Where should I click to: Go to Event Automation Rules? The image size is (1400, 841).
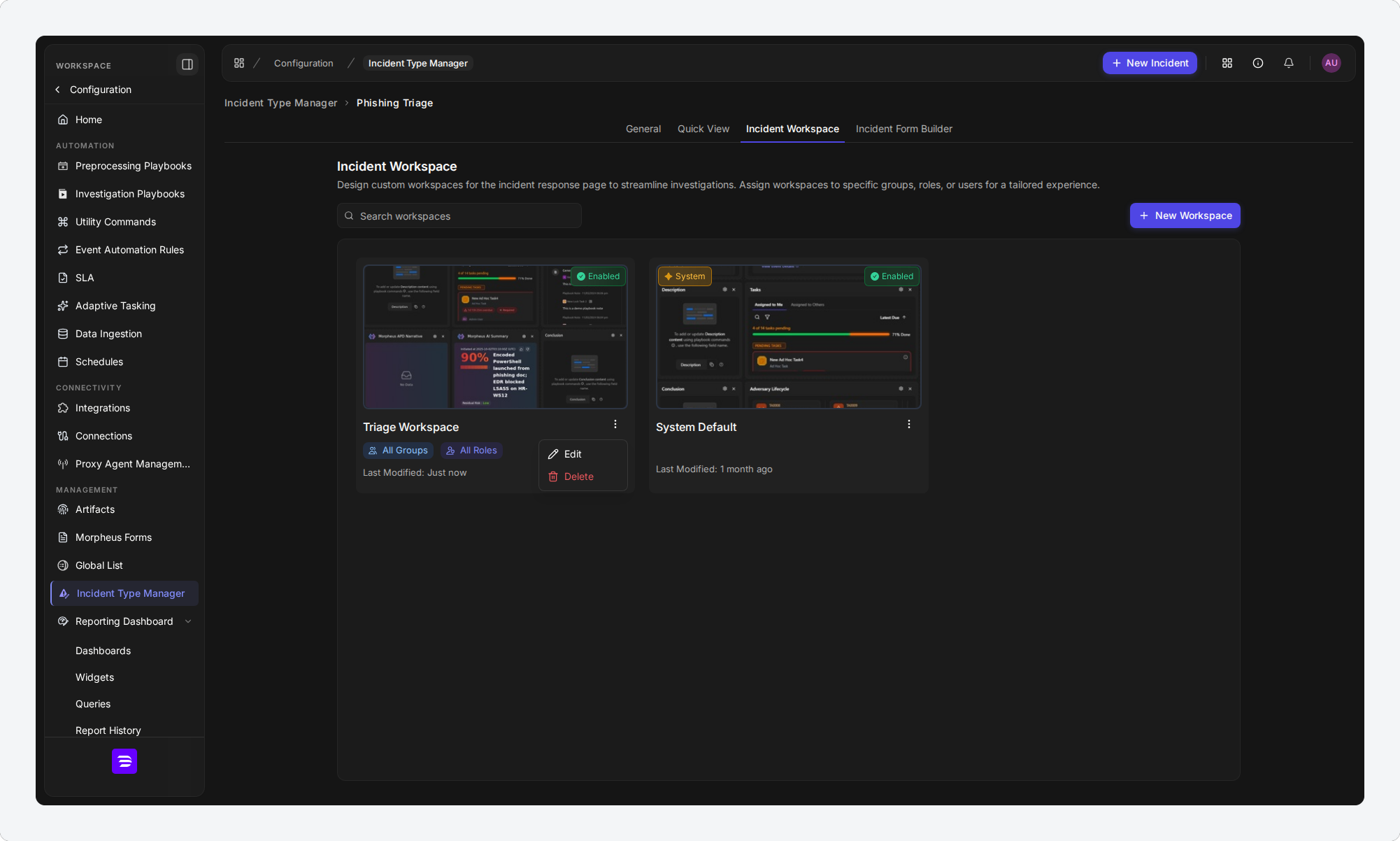pos(124,250)
